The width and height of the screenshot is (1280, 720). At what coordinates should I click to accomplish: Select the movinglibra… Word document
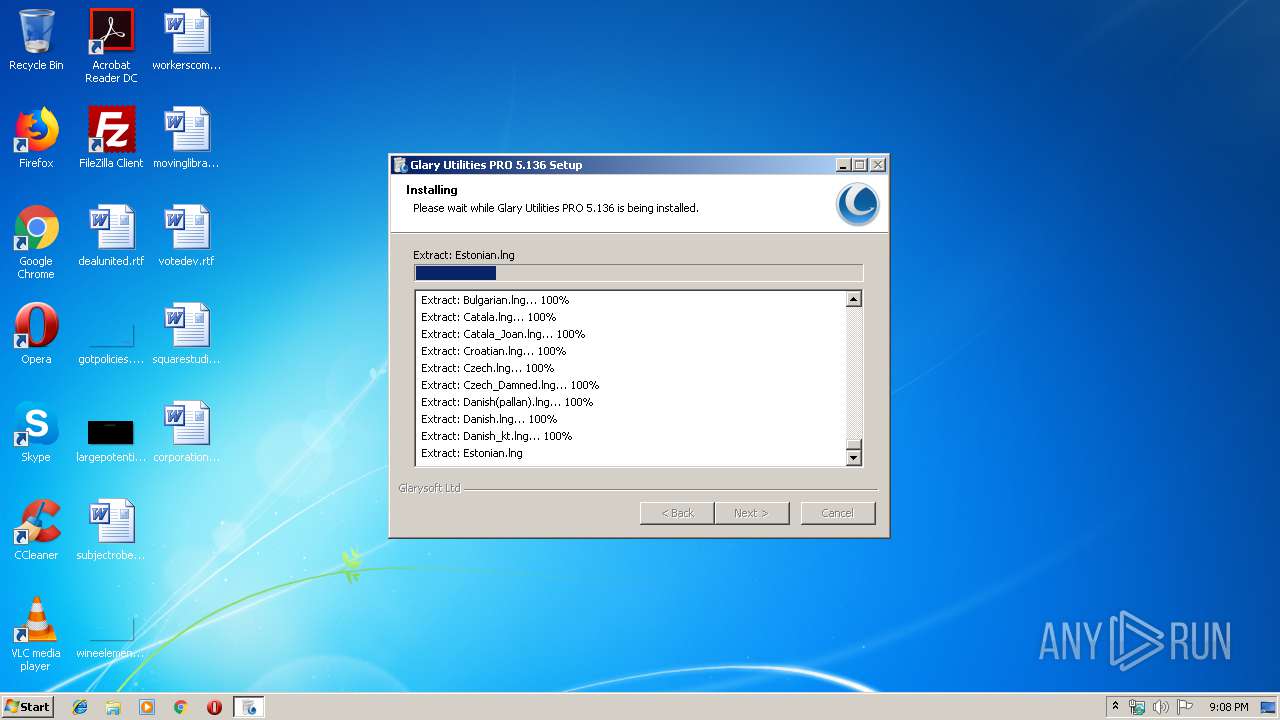point(186,138)
